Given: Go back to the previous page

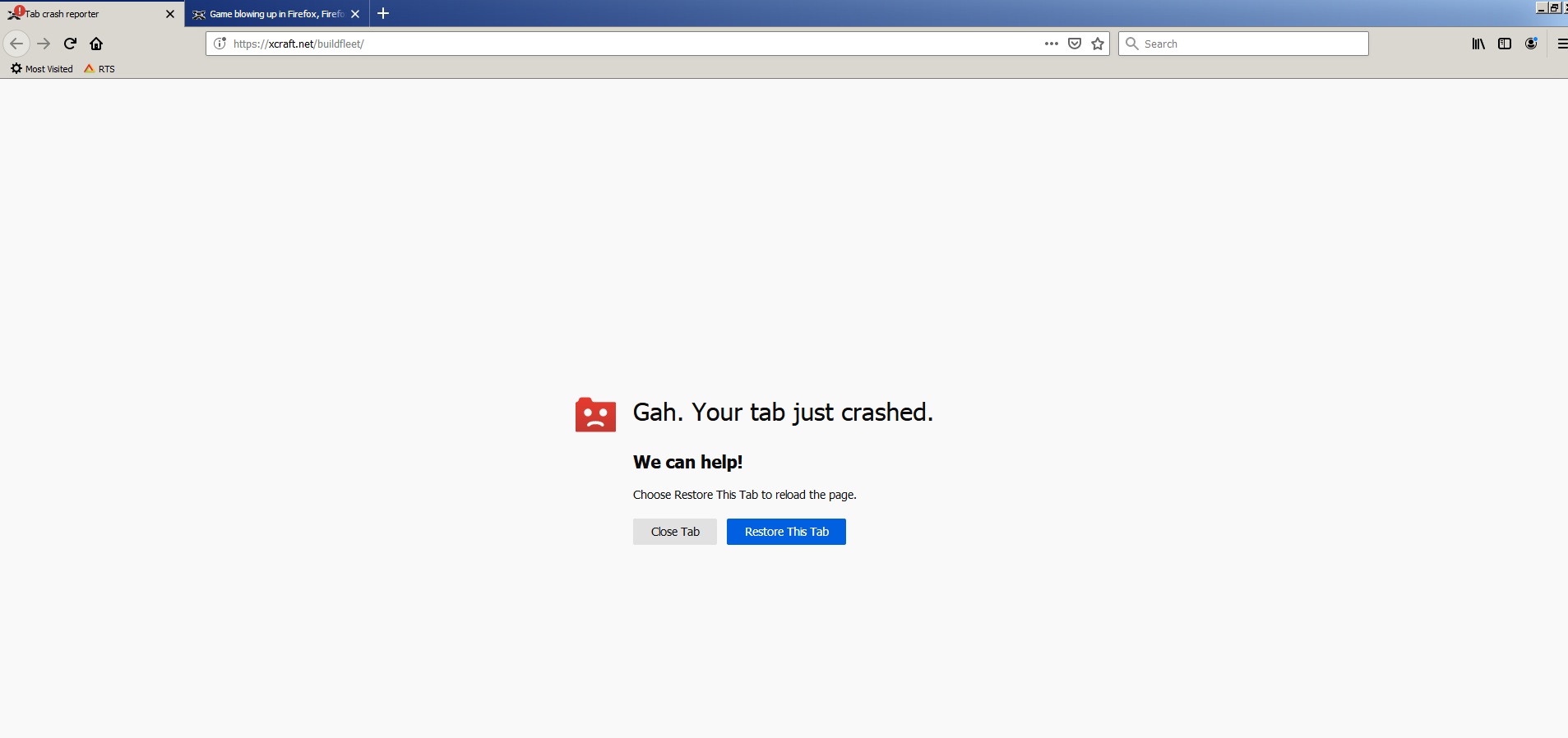Looking at the screenshot, I should point(16,44).
